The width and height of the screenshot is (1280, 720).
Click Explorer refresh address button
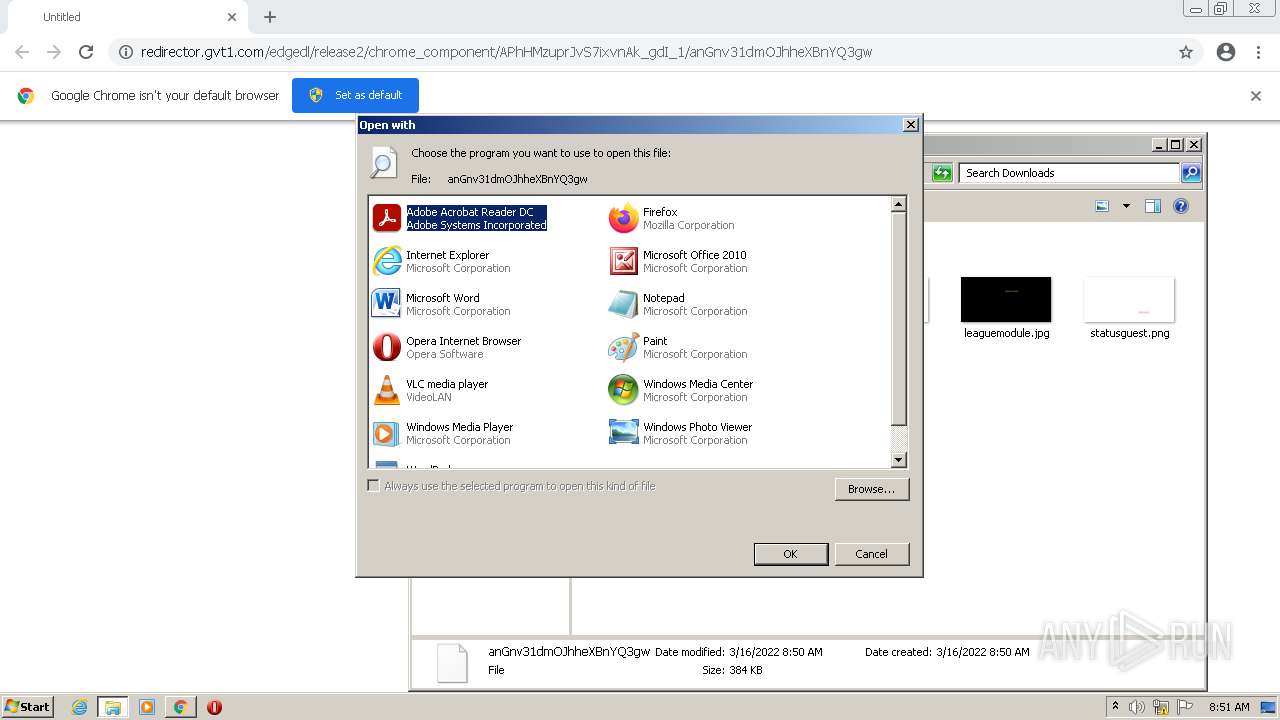click(x=942, y=173)
